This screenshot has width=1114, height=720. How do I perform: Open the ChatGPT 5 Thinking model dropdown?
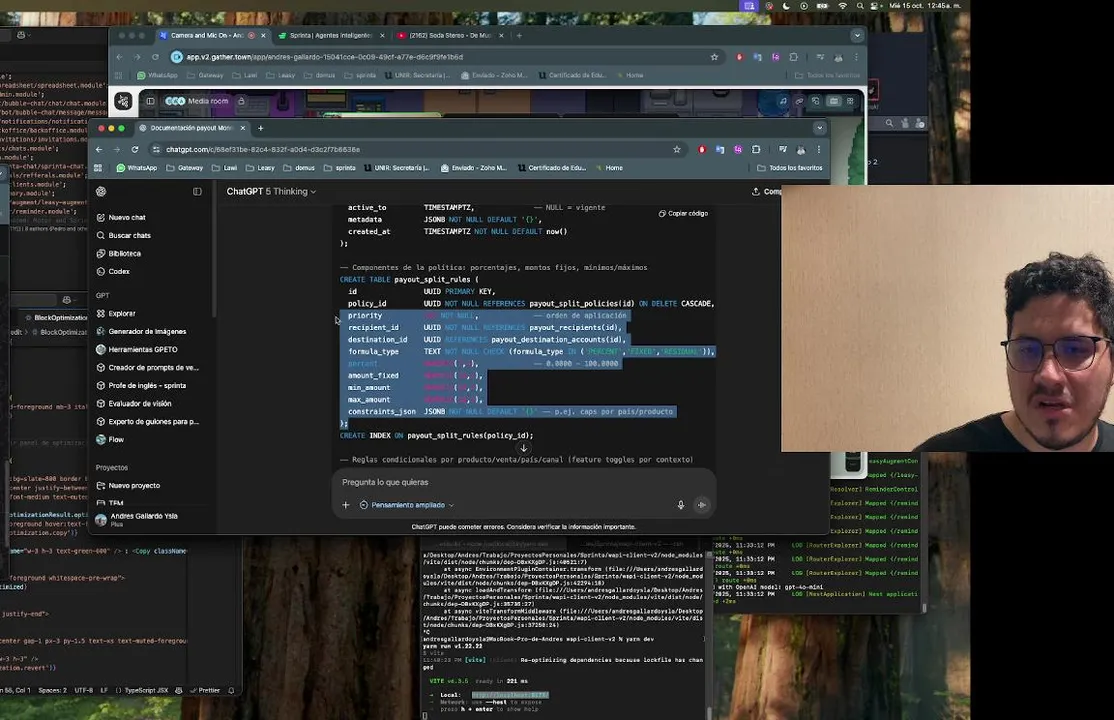[271, 191]
